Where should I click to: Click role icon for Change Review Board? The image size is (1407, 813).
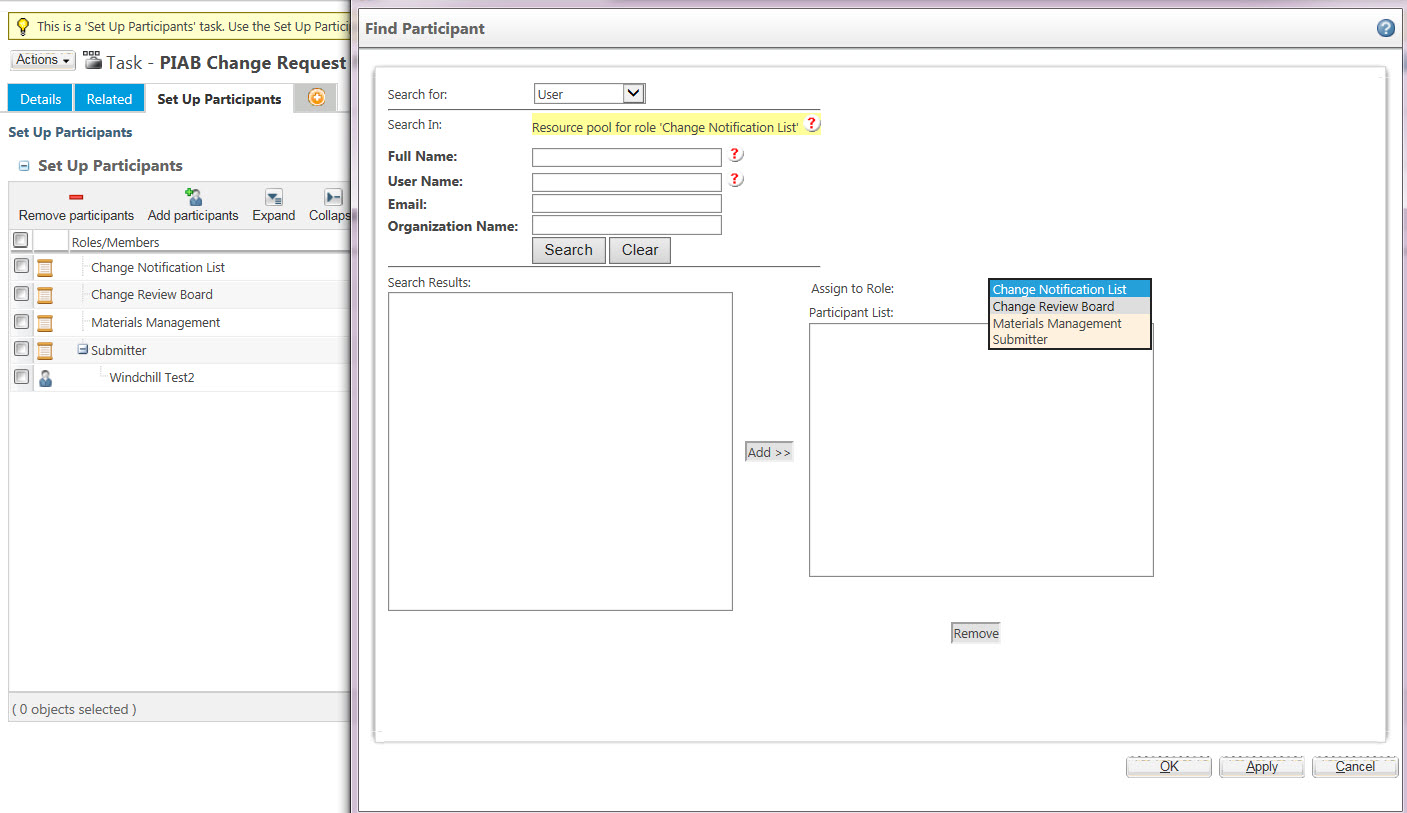coord(45,295)
